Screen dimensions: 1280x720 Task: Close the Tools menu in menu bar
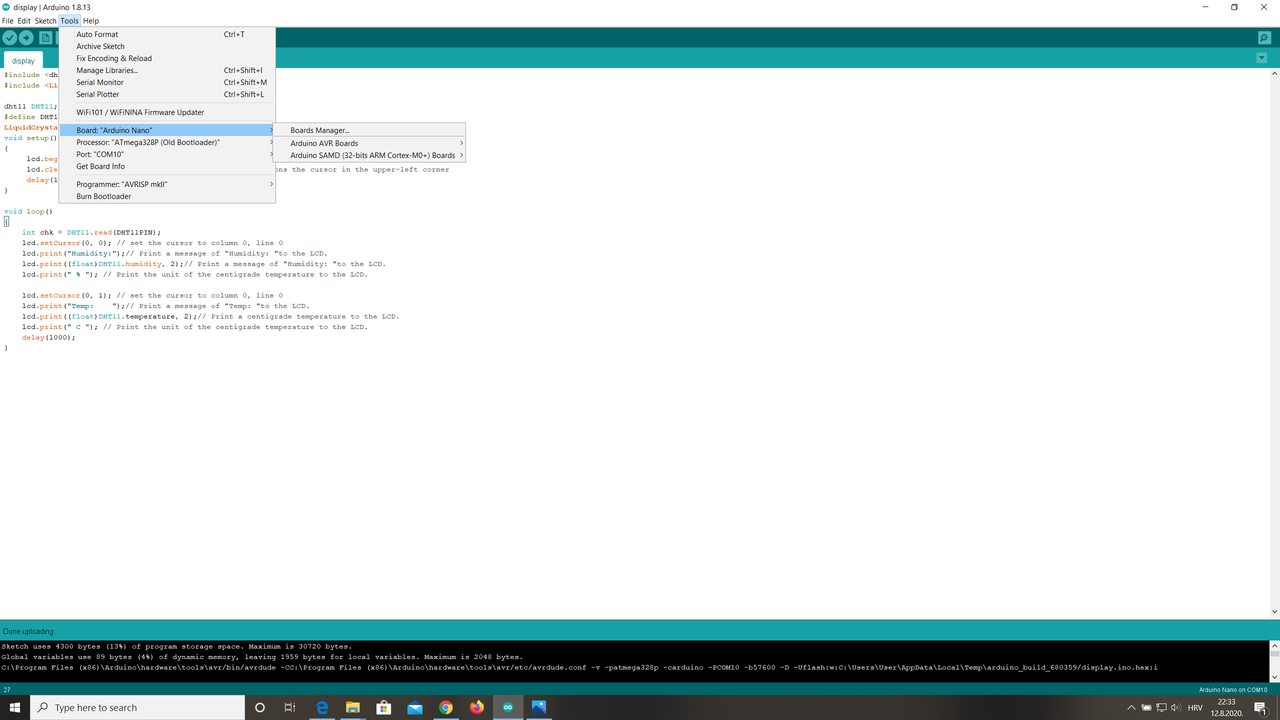(x=69, y=21)
